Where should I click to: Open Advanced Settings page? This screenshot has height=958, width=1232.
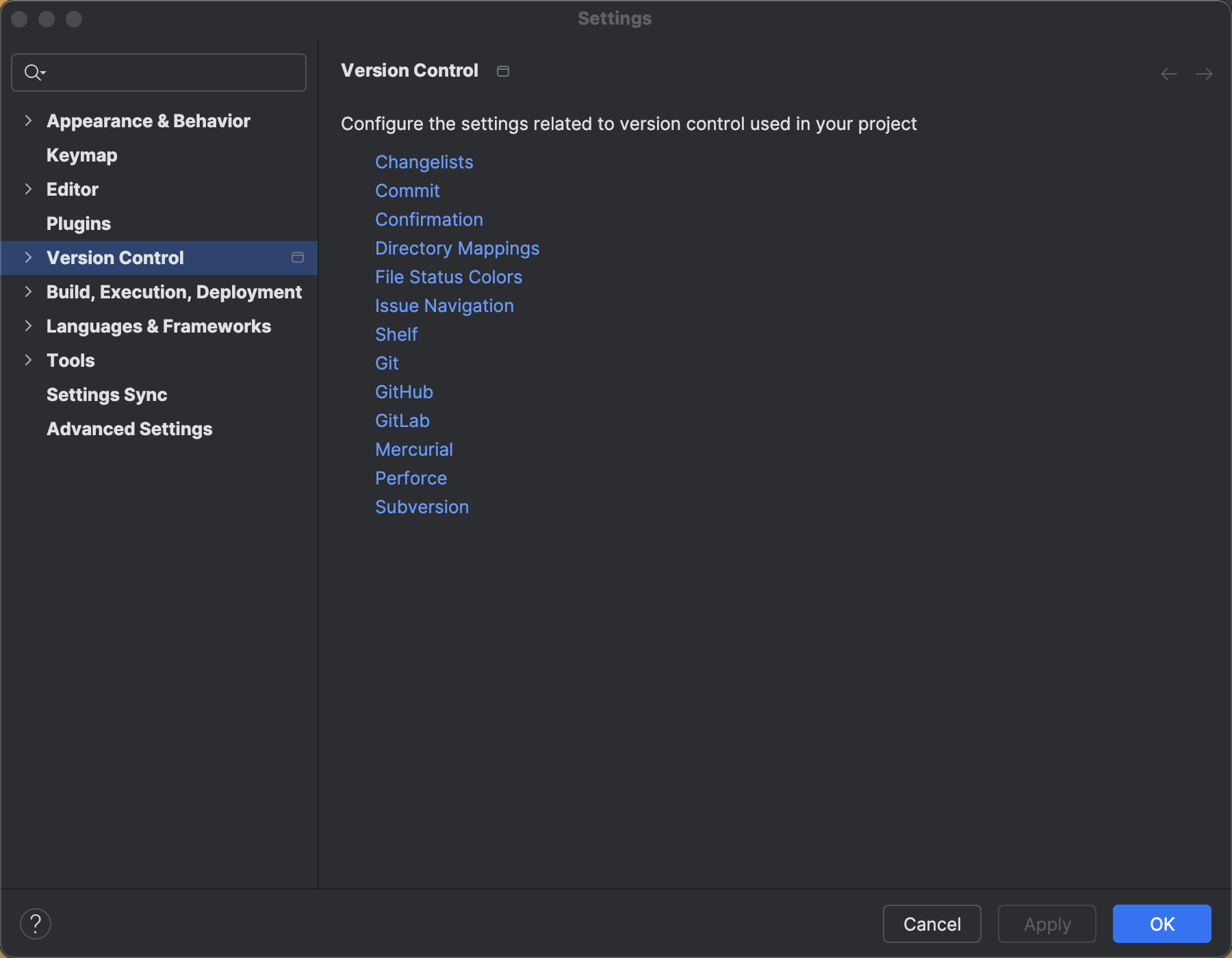tap(129, 429)
